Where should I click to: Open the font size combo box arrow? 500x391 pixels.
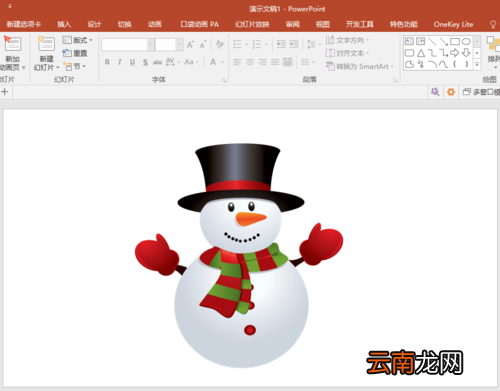(179, 44)
